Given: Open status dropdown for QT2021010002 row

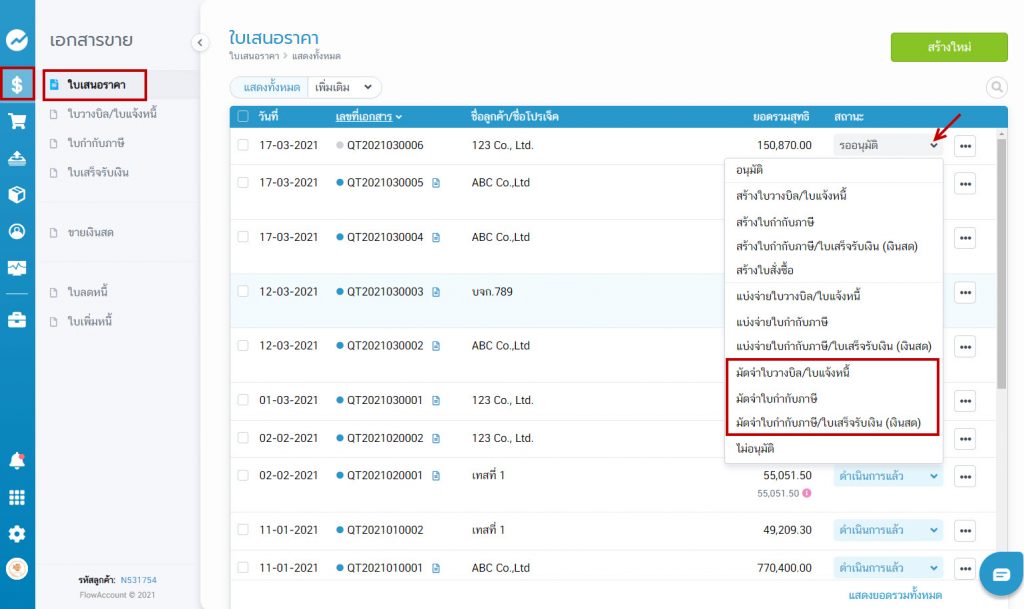Looking at the screenshot, I should pos(887,530).
